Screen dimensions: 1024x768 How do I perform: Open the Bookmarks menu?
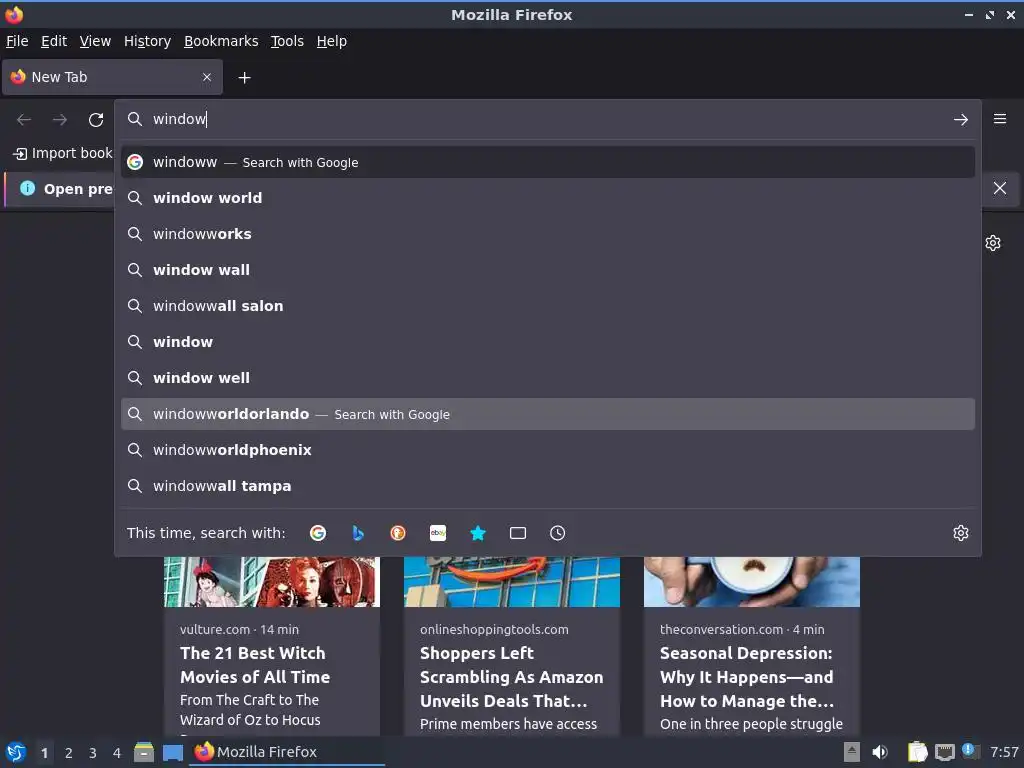pyautogui.click(x=221, y=41)
